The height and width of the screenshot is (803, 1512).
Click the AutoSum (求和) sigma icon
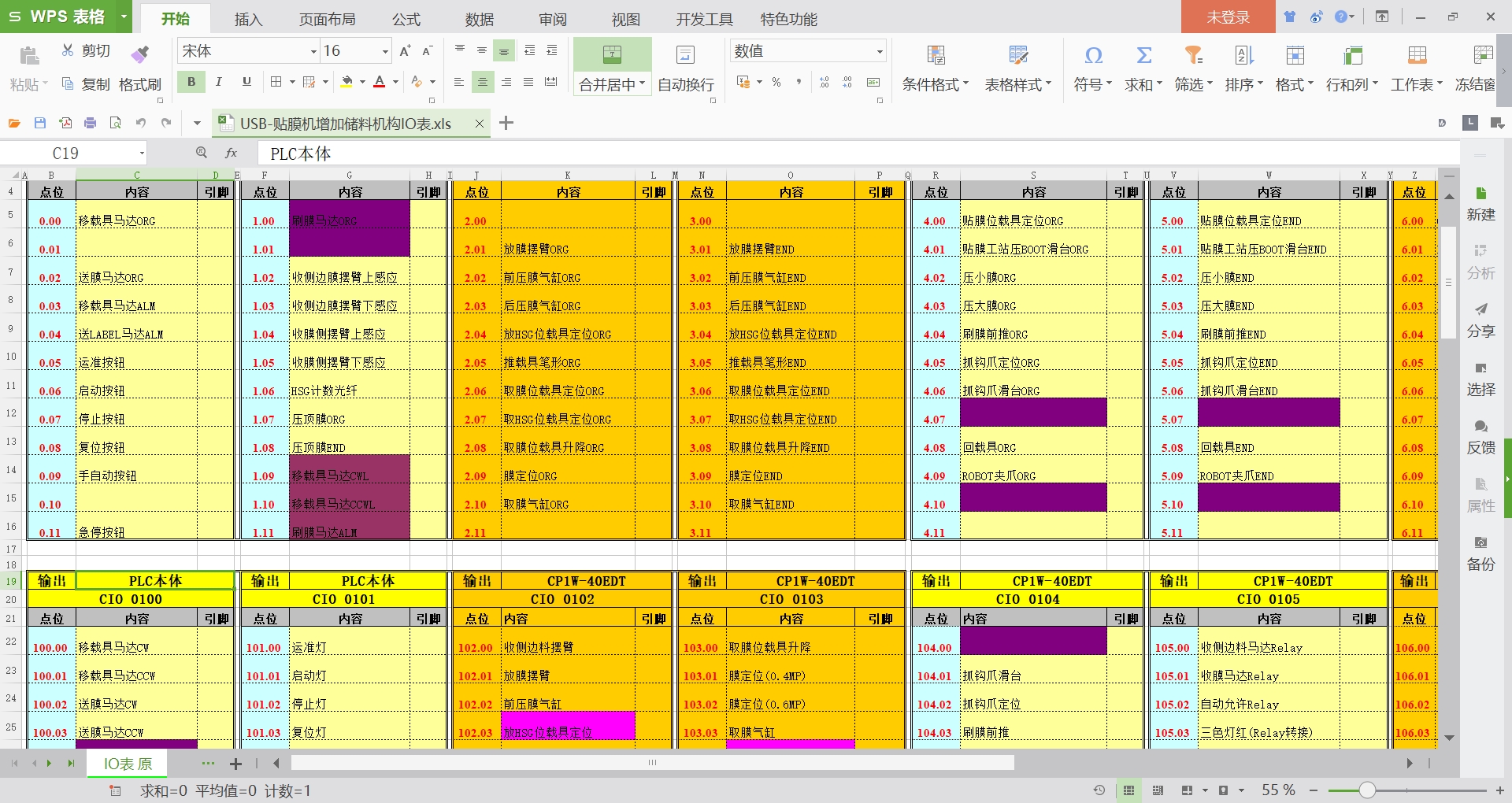click(x=1144, y=55)
